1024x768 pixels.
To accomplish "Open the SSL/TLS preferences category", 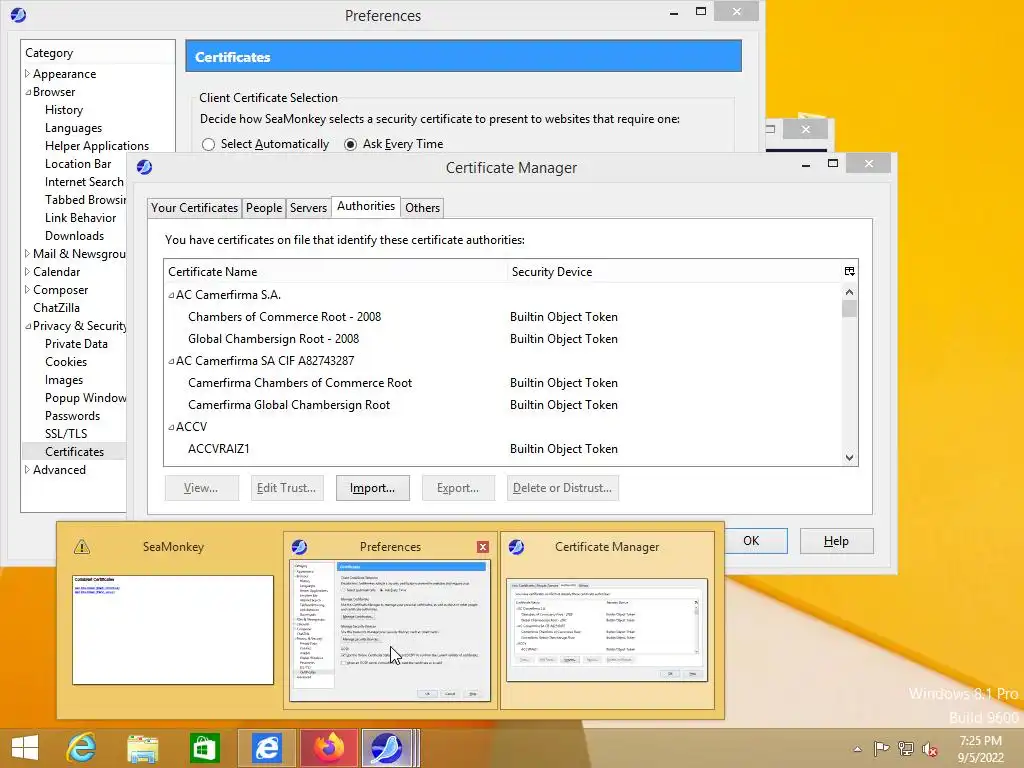I will [66, 434].
